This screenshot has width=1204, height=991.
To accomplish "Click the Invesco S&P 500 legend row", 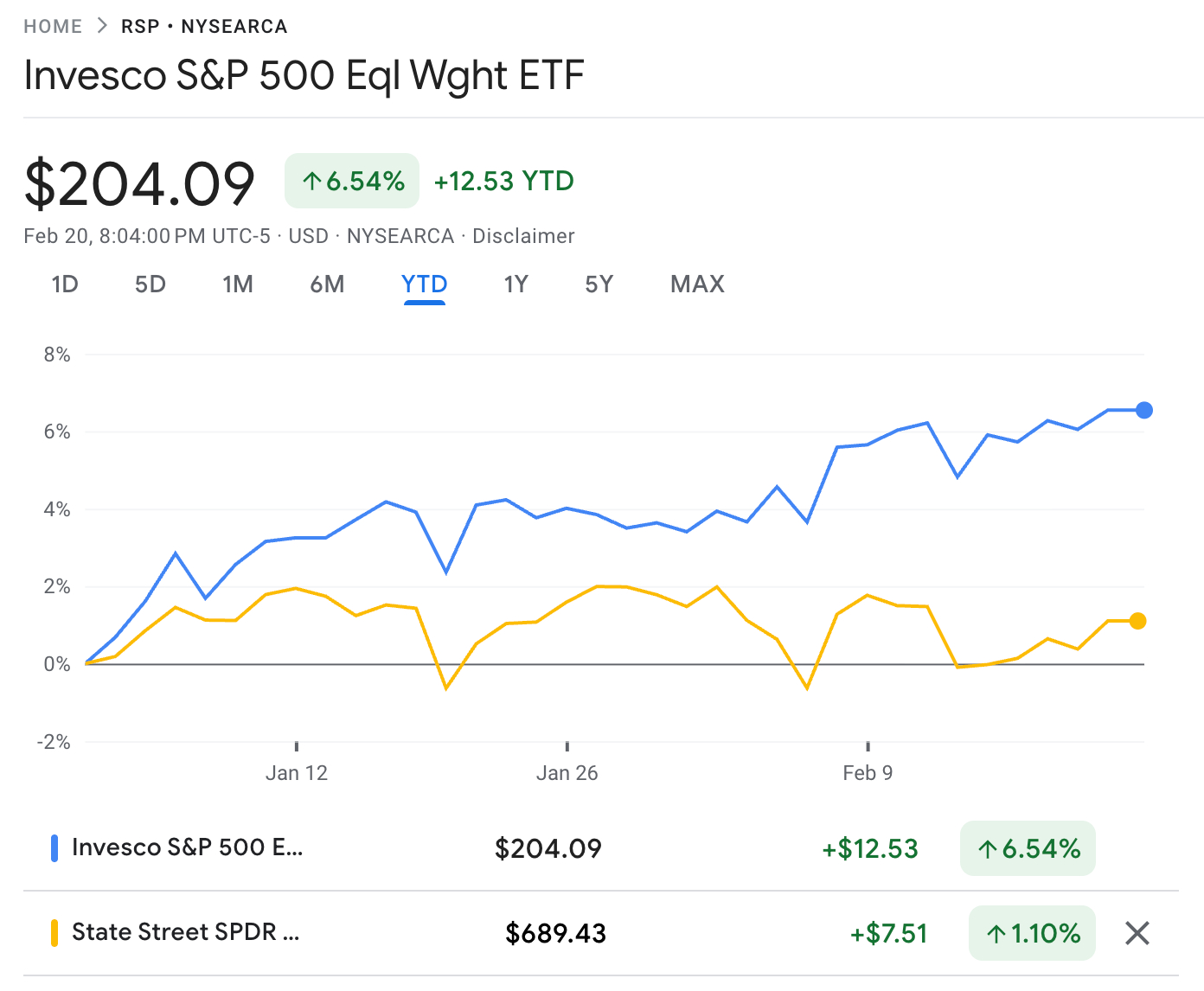I will 187,847.
